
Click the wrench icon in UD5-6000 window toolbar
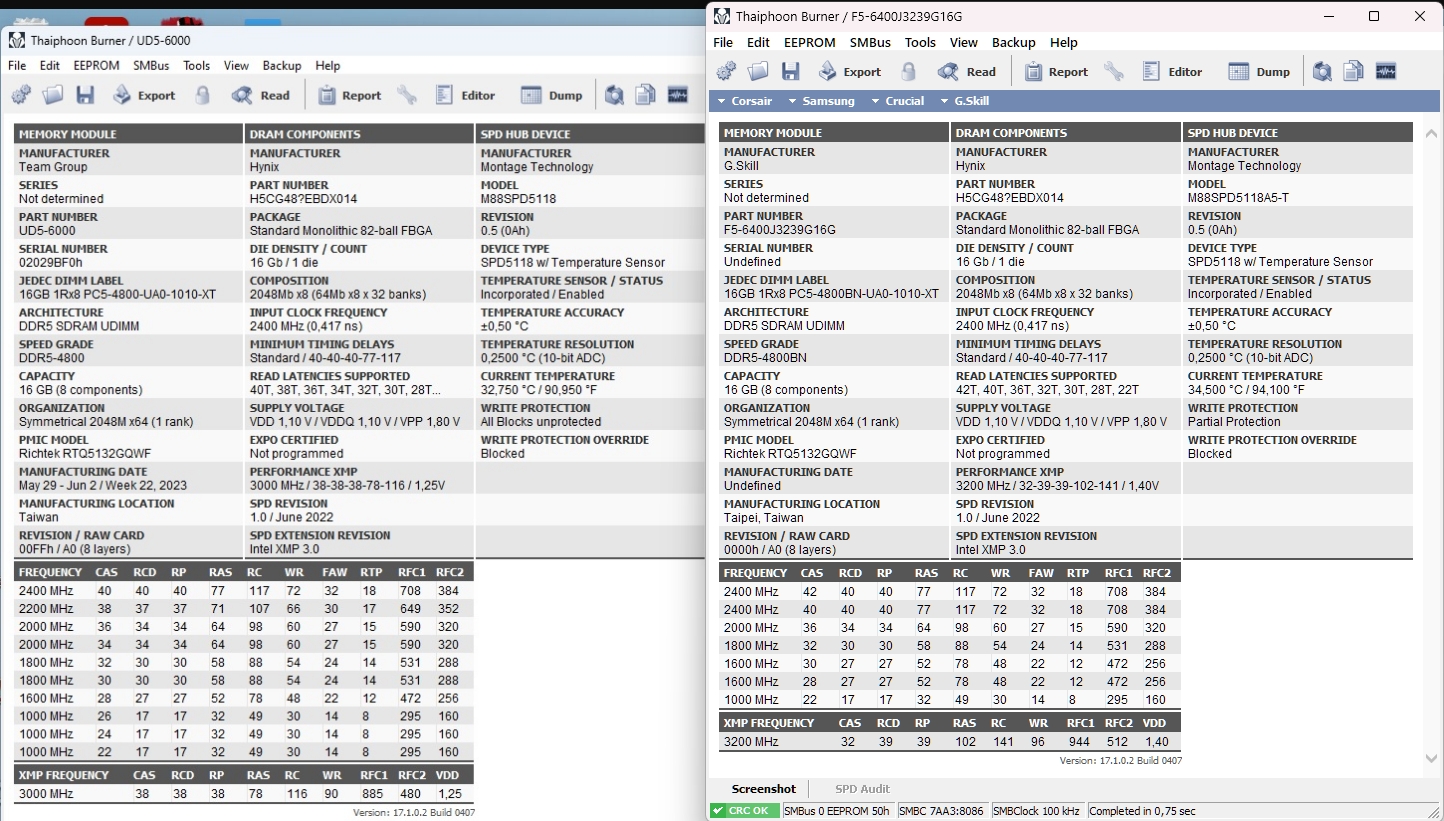406,95
